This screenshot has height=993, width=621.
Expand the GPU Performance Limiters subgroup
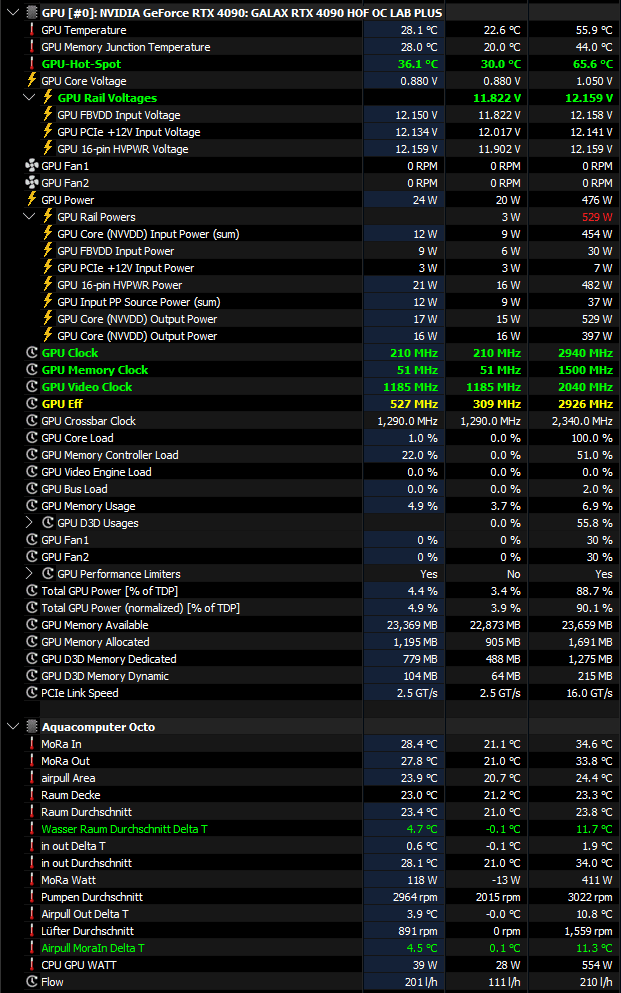[x=28, y=574]
